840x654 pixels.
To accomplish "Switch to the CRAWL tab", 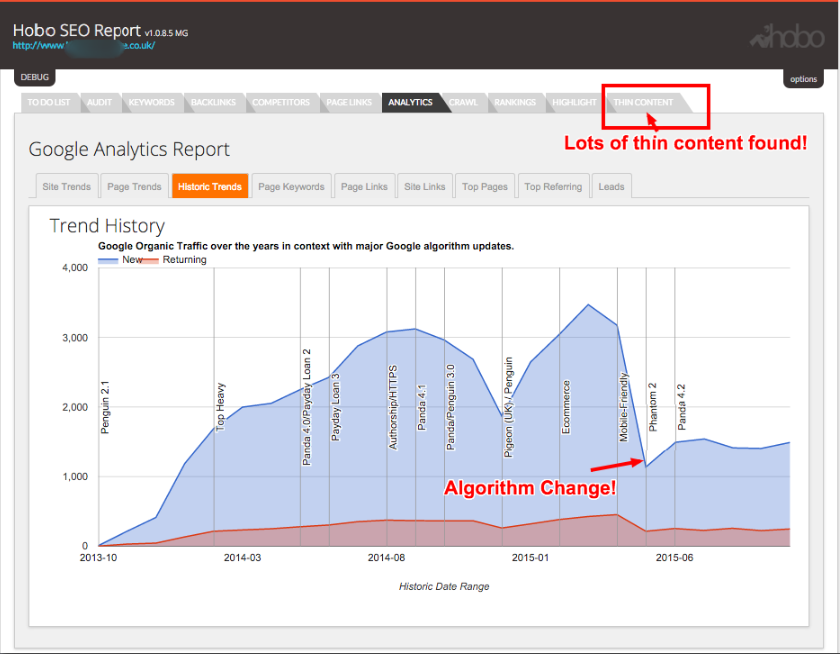I will [463, 102].
